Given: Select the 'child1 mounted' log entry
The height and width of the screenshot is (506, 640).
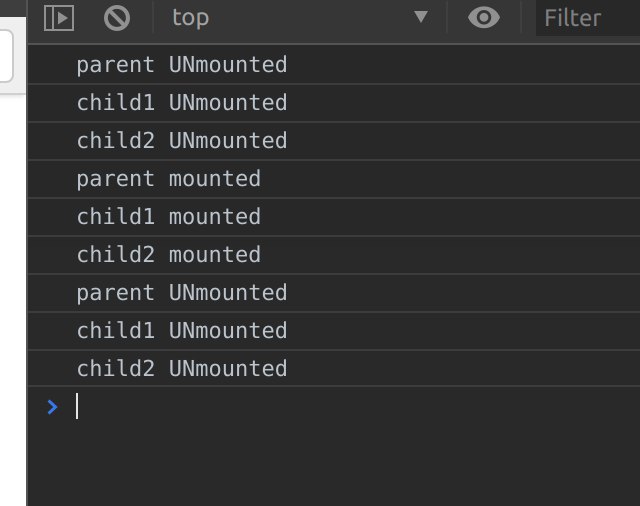Looking at the screenshot, I should coord(333,217).
